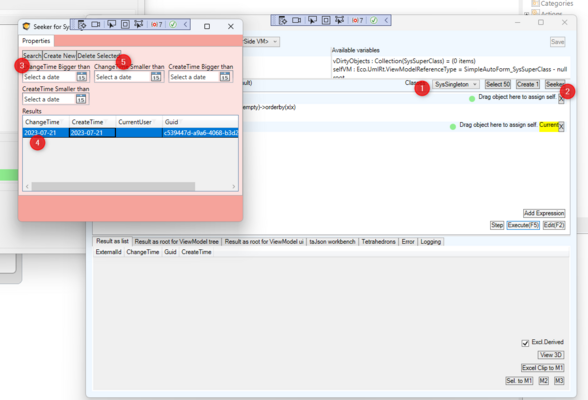
Task: Click the Delete Selected button
Action: [98, 55]
